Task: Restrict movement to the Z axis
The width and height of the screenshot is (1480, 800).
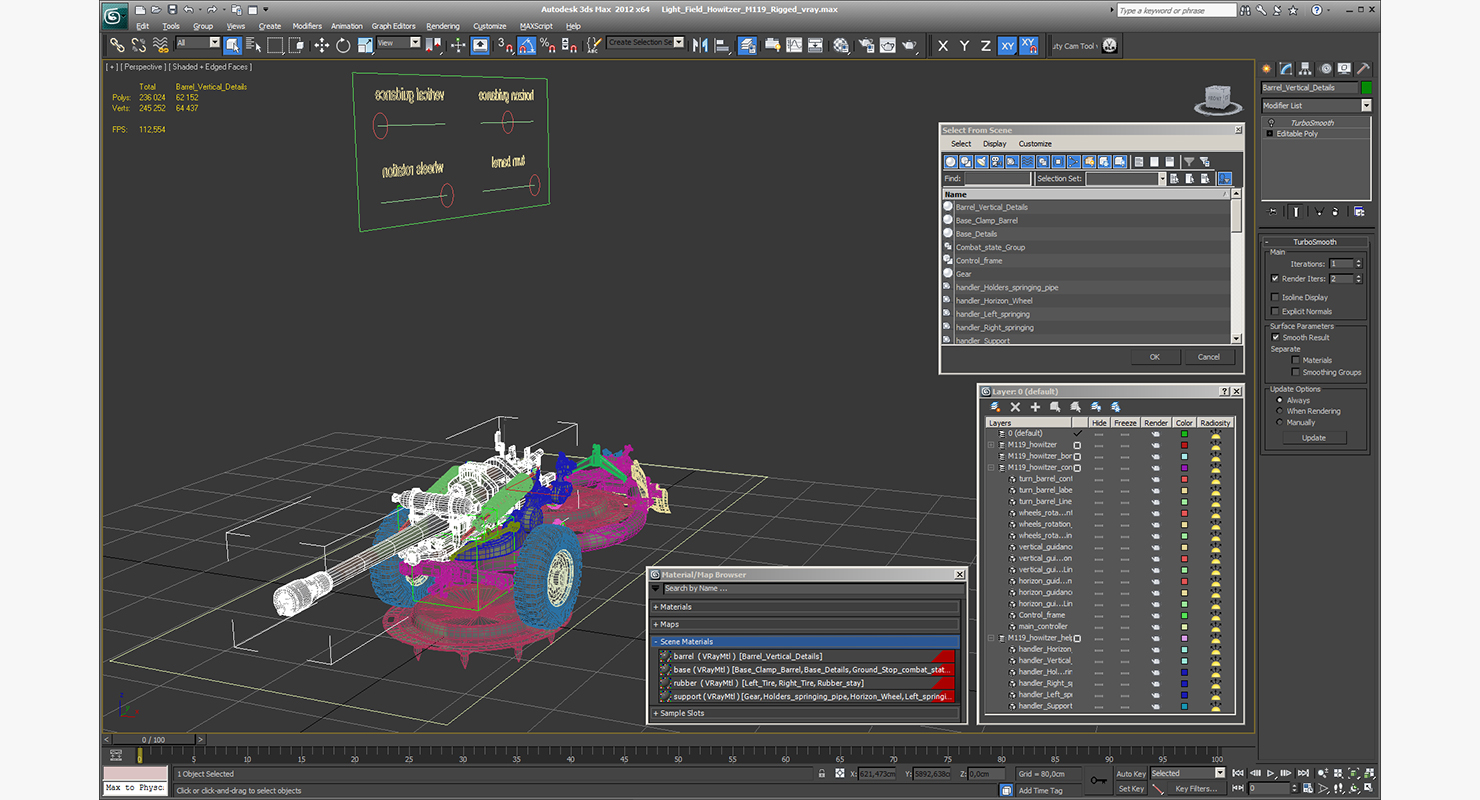Action: [986, 45]
